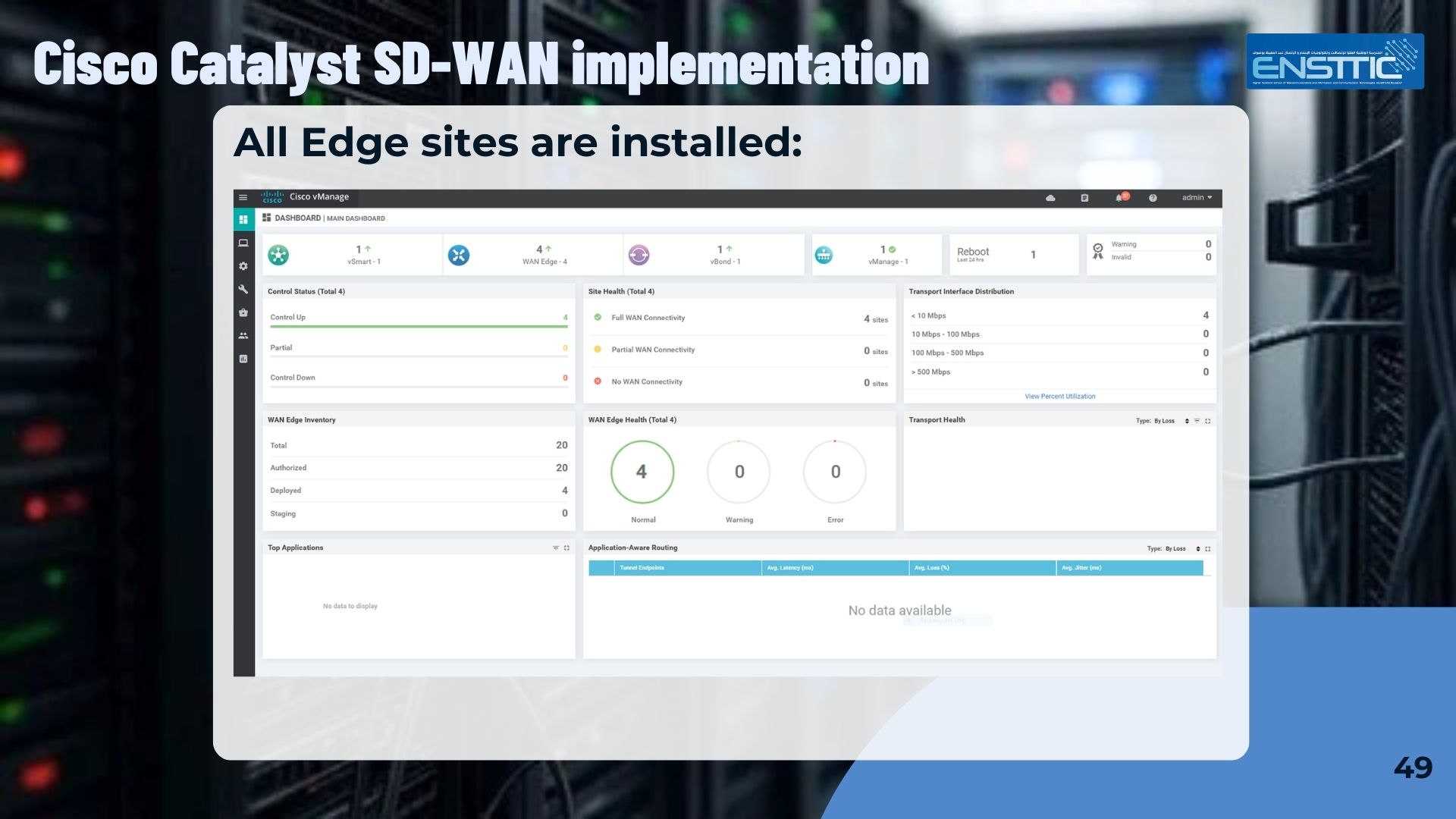Open the Monitor panel from the sidebar
The height and width of the screenshot is (819, 1456).
tap(243, 244)
